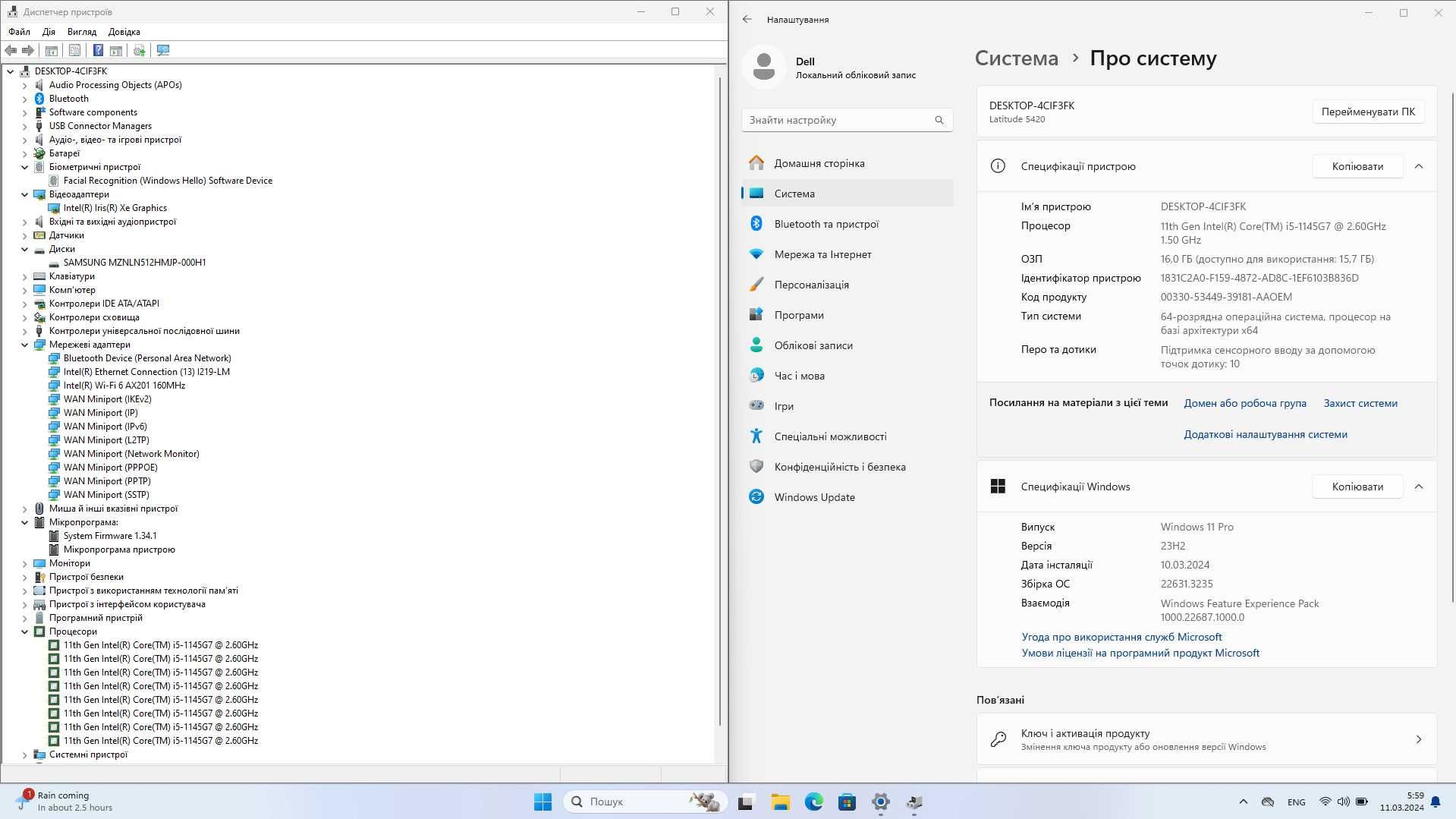Viewport: 1456px width, 819px height.
Task: Collapse the Процесори node
Action: (x=24, y=632)
